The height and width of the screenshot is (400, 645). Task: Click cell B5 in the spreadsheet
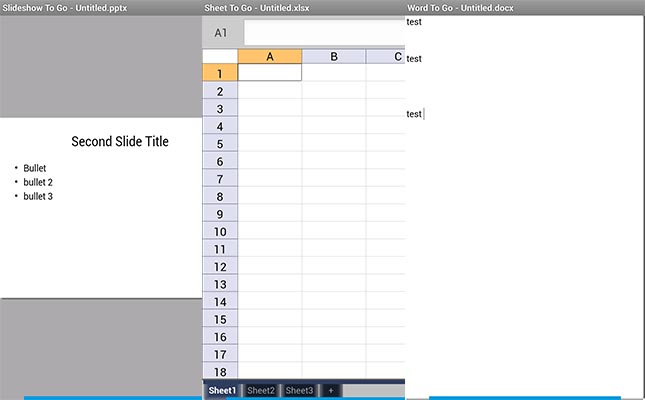click(333, 143)
